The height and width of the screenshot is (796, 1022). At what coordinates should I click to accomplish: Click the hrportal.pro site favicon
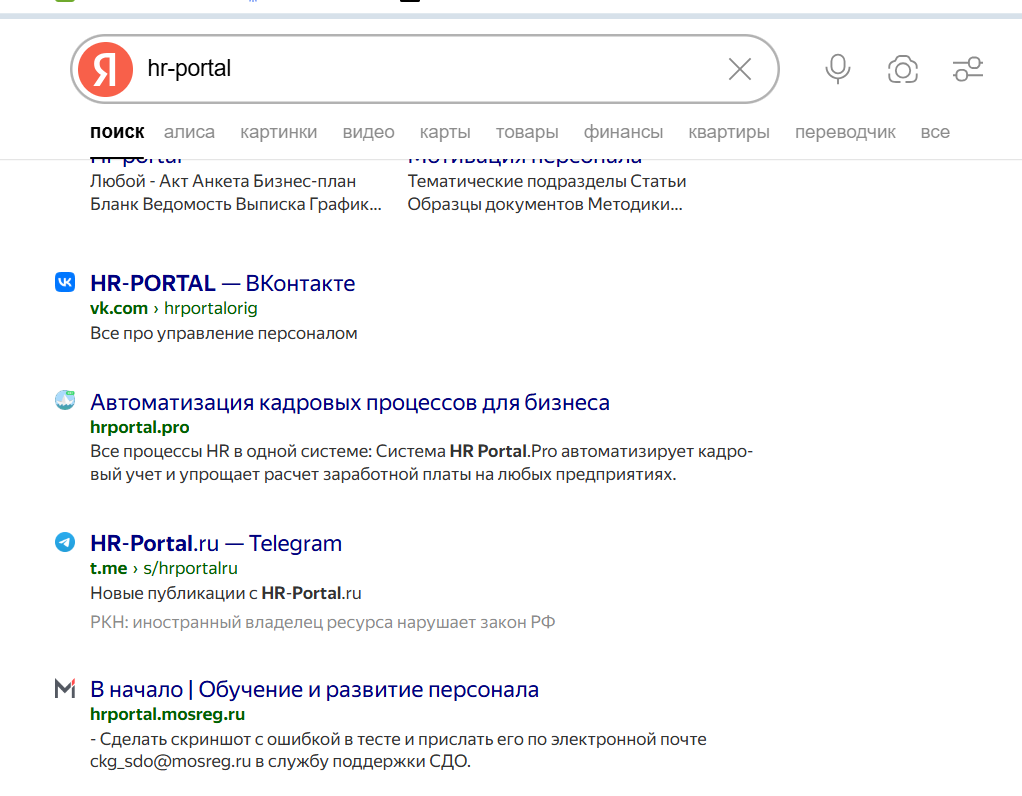(x=65, y=400)
